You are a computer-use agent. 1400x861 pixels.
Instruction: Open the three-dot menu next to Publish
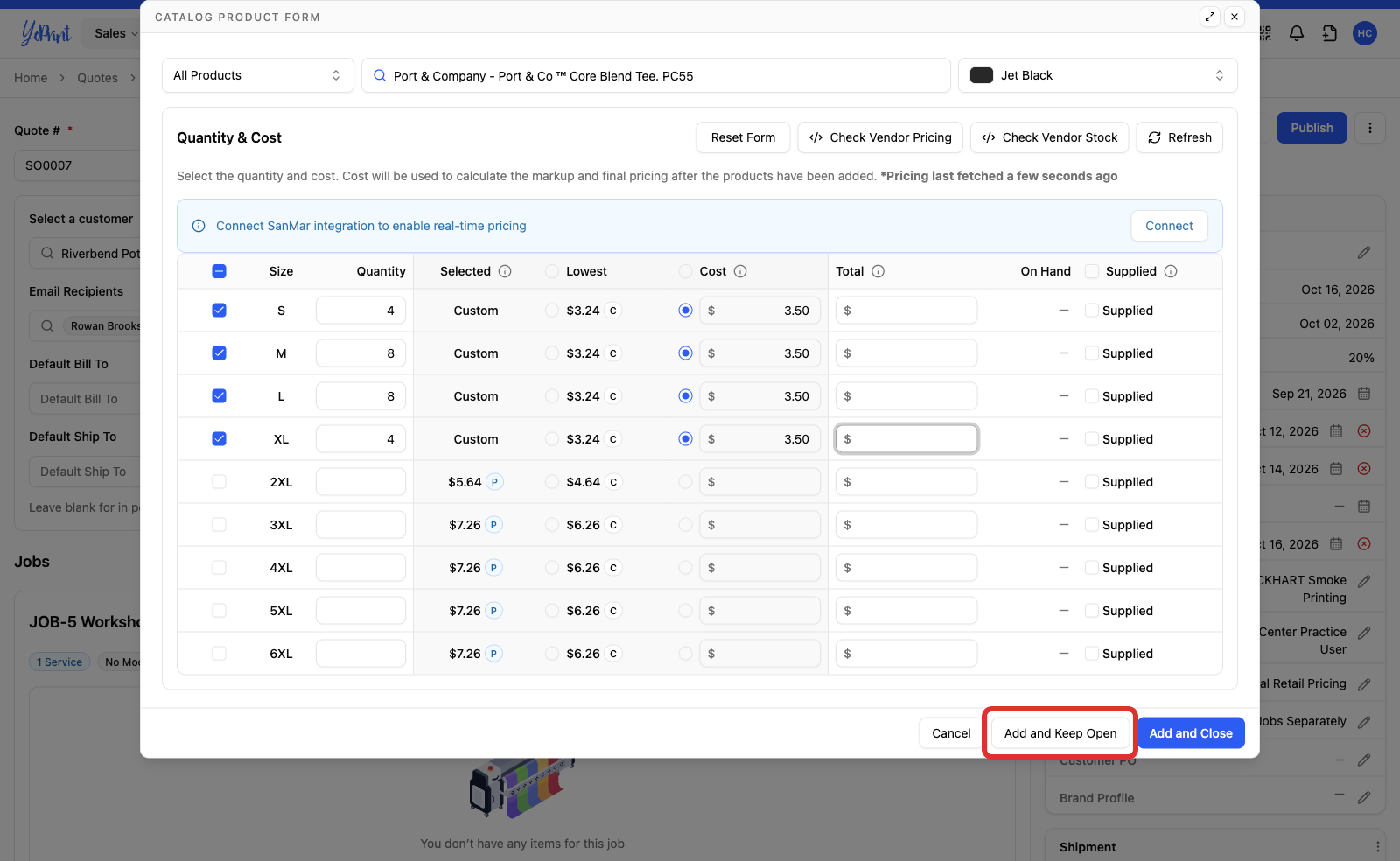(1370, 128)
